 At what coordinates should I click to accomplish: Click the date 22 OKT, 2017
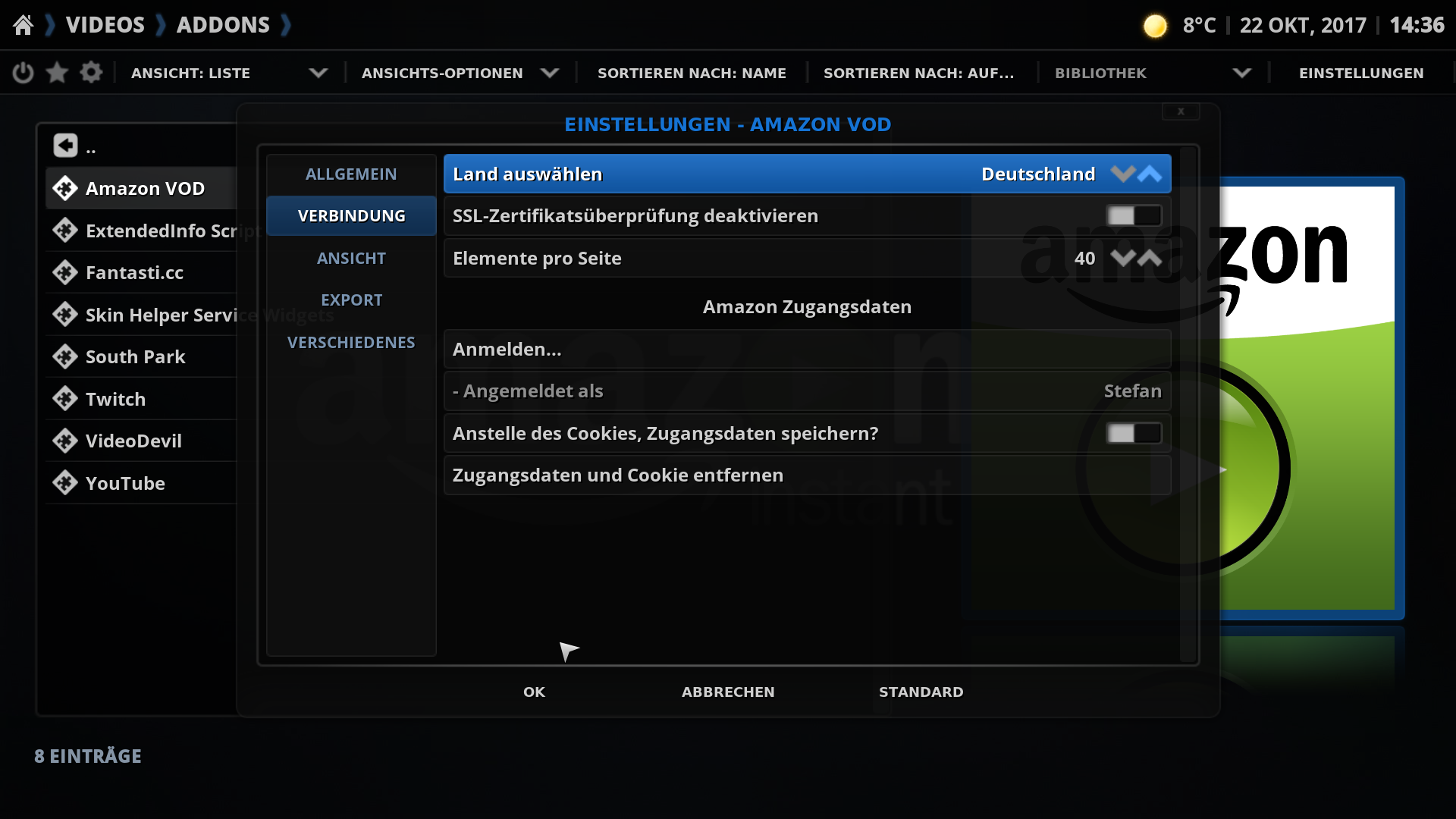(x=1303, y=25)
